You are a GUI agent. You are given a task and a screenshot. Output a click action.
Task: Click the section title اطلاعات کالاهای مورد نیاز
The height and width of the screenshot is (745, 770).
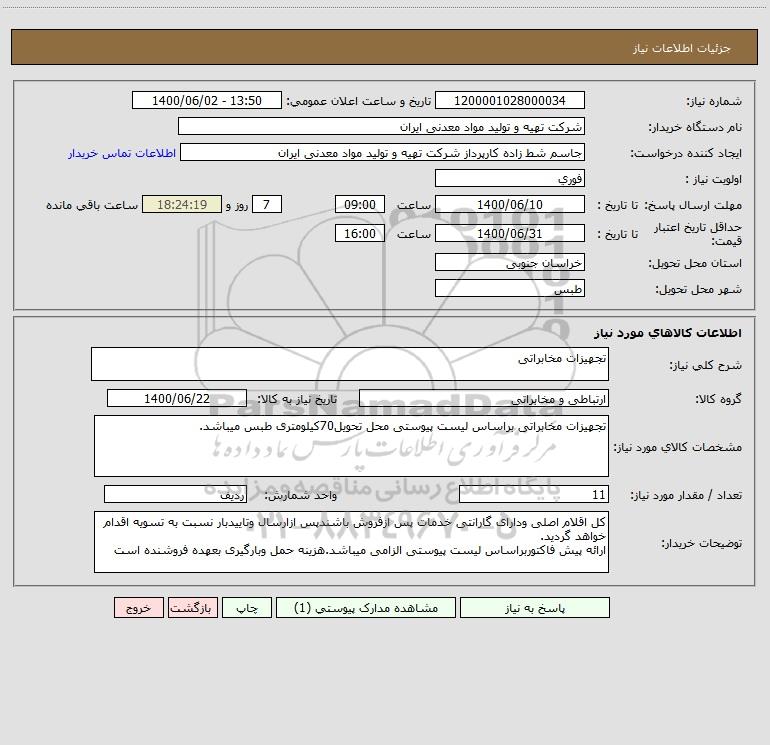[667, 333]
